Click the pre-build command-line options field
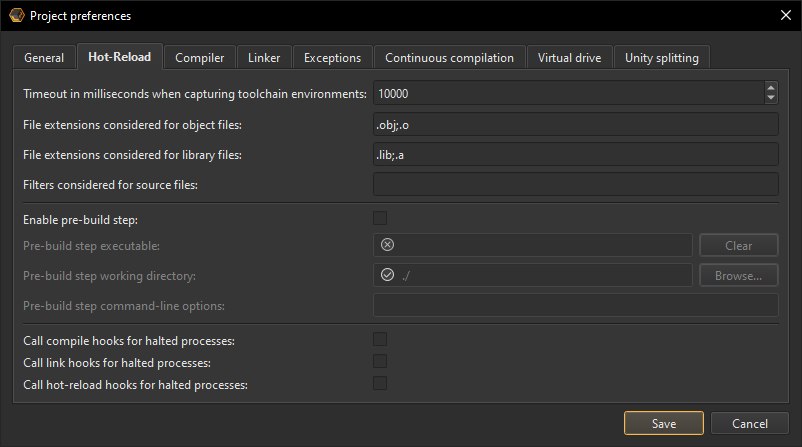 (576, 305)
